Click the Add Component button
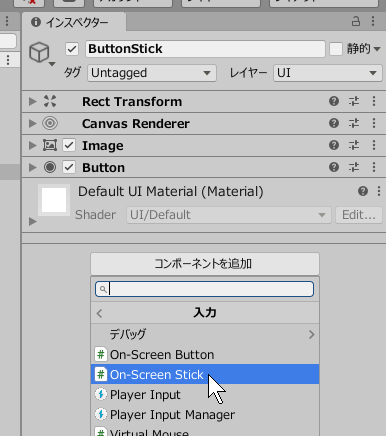 (x=205, y=264)
